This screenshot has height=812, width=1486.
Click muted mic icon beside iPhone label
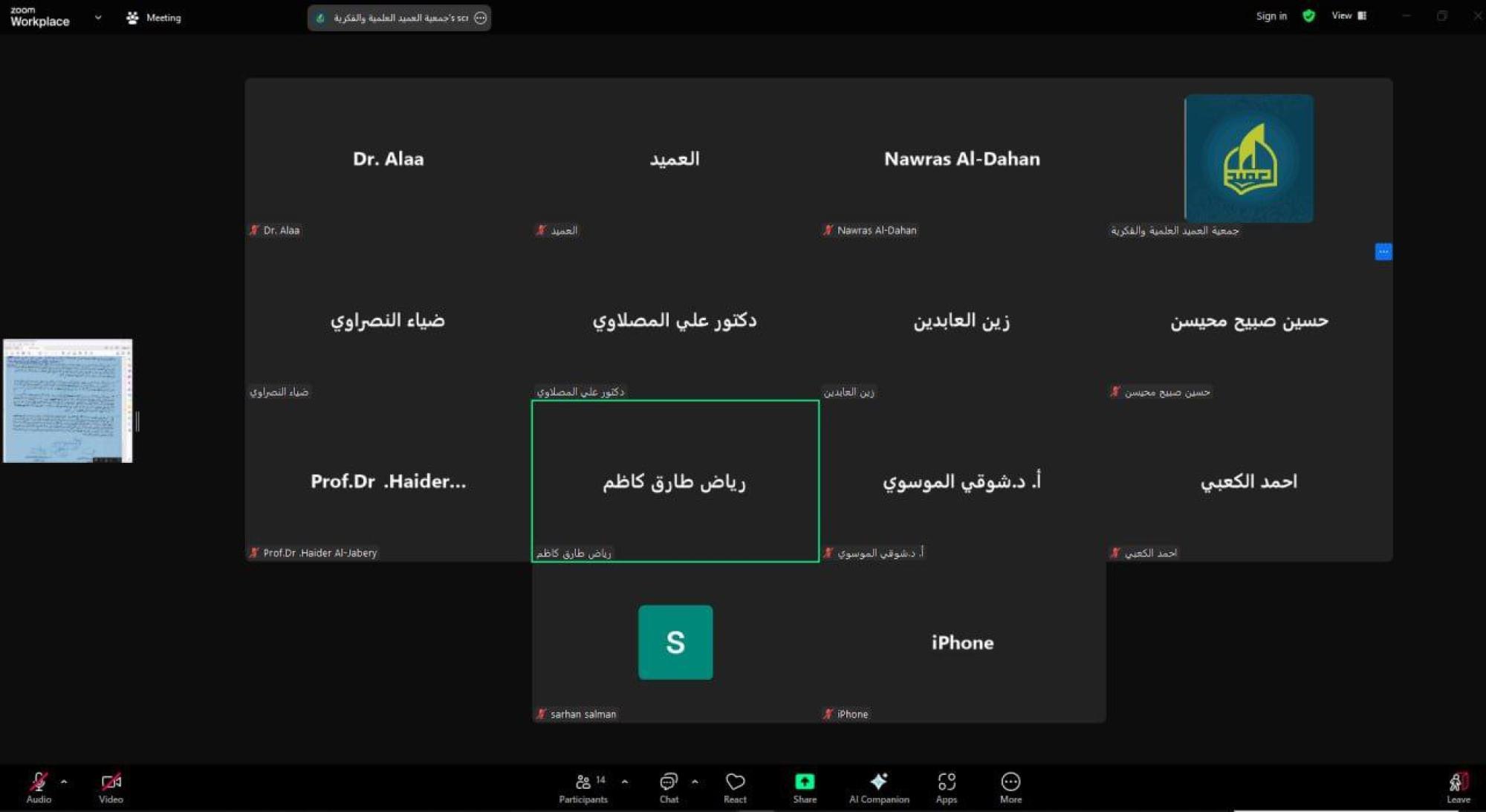coord(828,714)
